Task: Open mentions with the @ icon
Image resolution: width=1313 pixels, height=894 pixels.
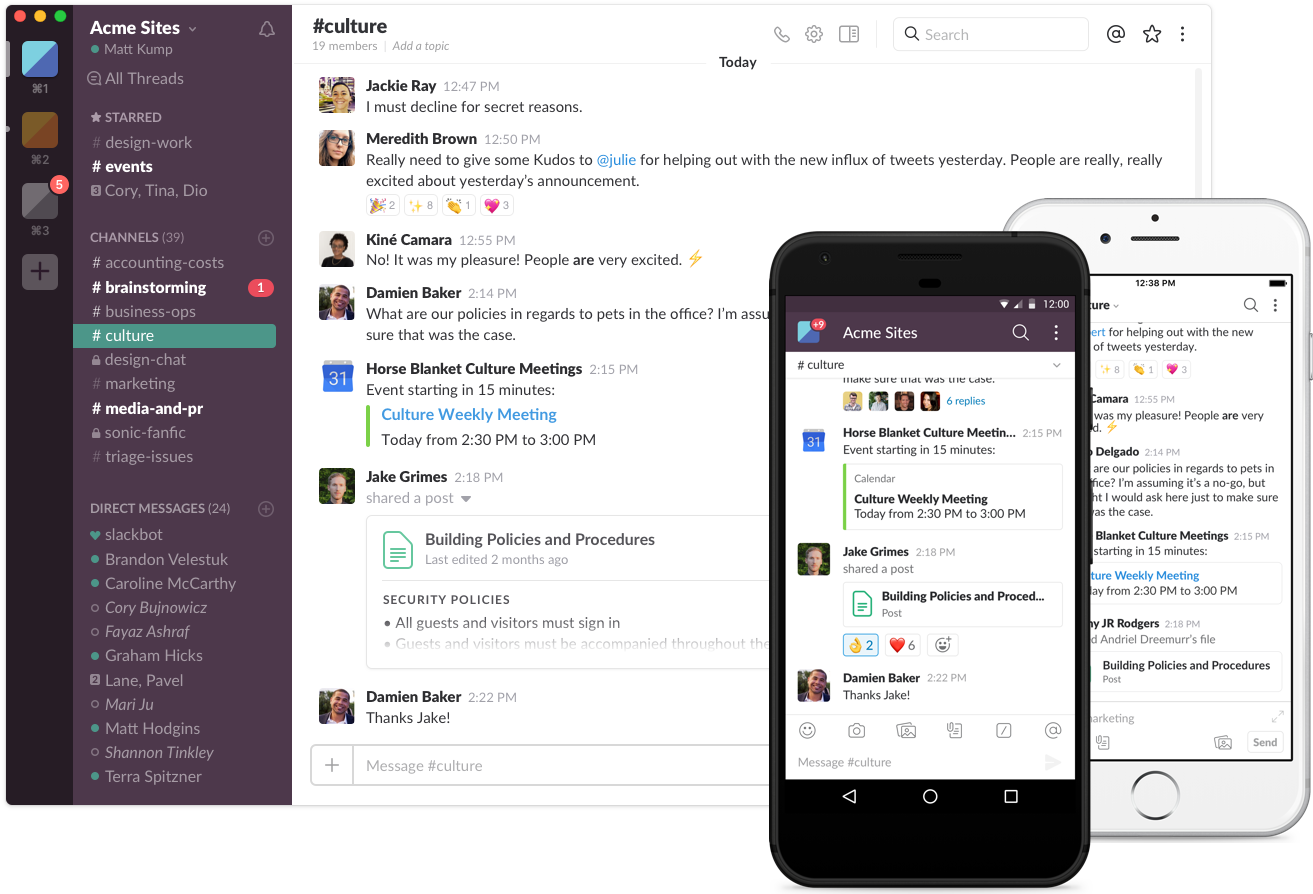Action: pos(1116,34)
